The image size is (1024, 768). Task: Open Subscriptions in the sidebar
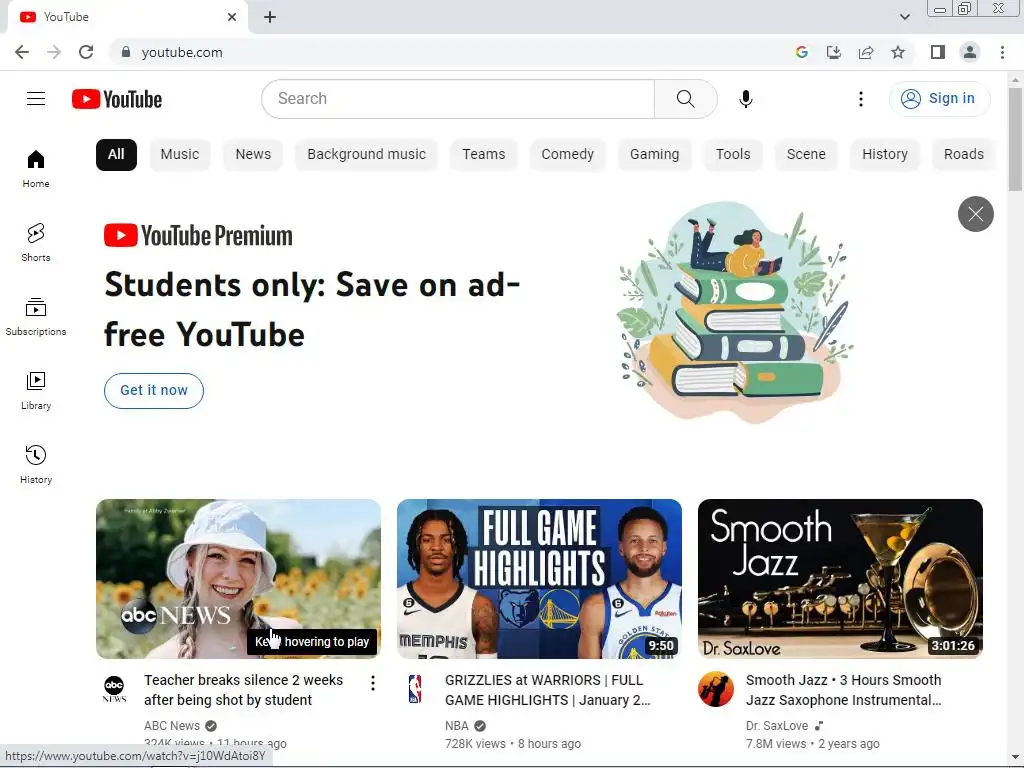point(36,316)
